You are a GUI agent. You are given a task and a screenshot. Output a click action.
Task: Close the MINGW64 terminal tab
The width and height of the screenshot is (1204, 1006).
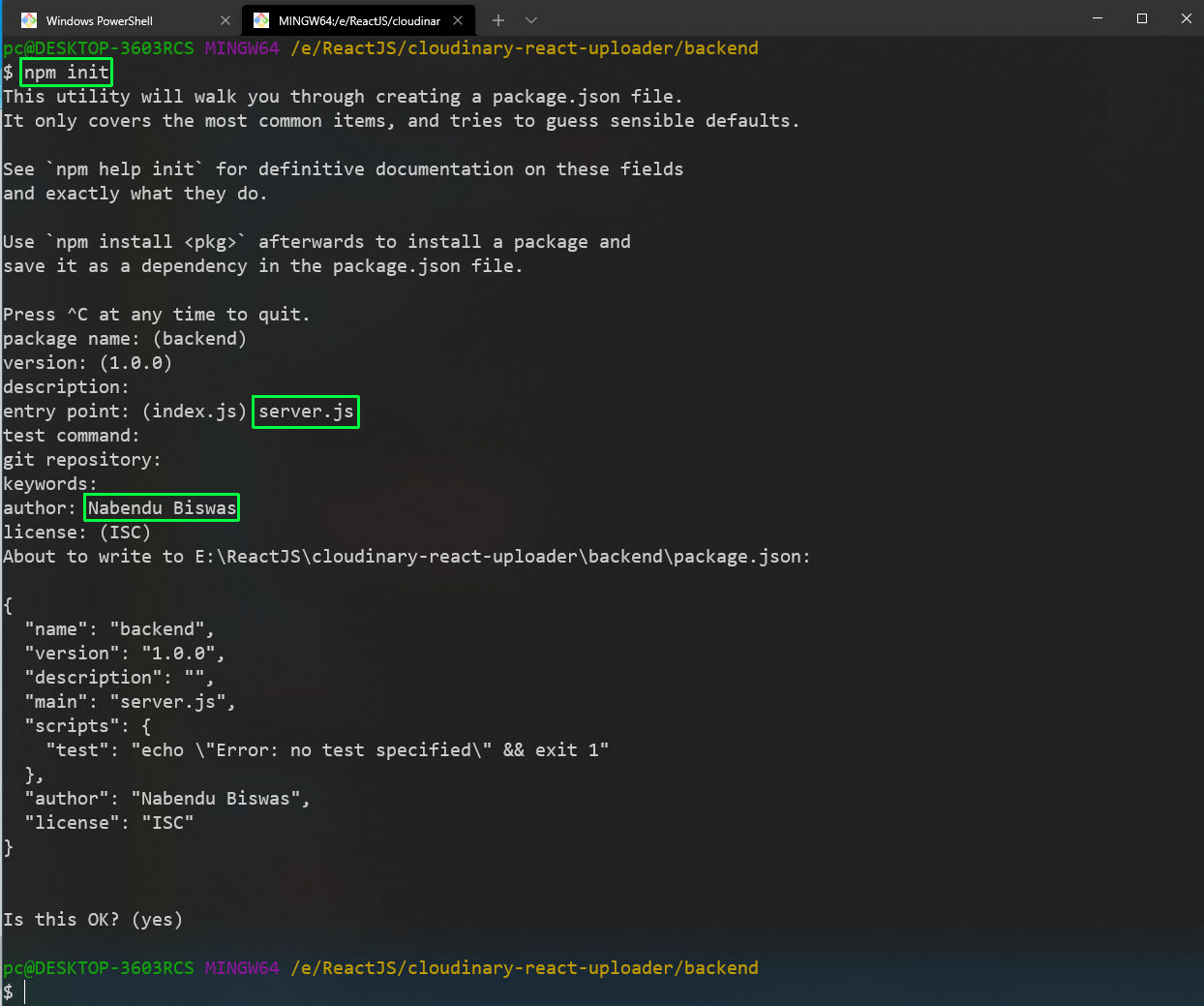pos(458,20)
